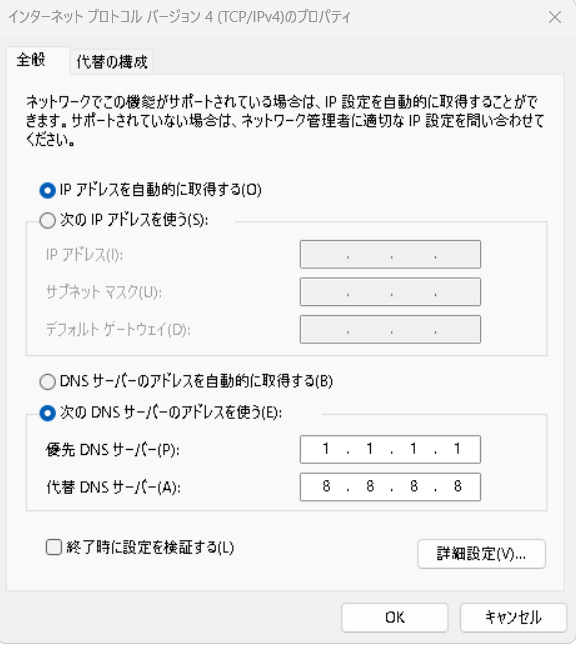This screenshot has height=645, width=576.
Task: Select DNS サーバーのアドレスを自動的に取得する option
Action: click(47, 382)
